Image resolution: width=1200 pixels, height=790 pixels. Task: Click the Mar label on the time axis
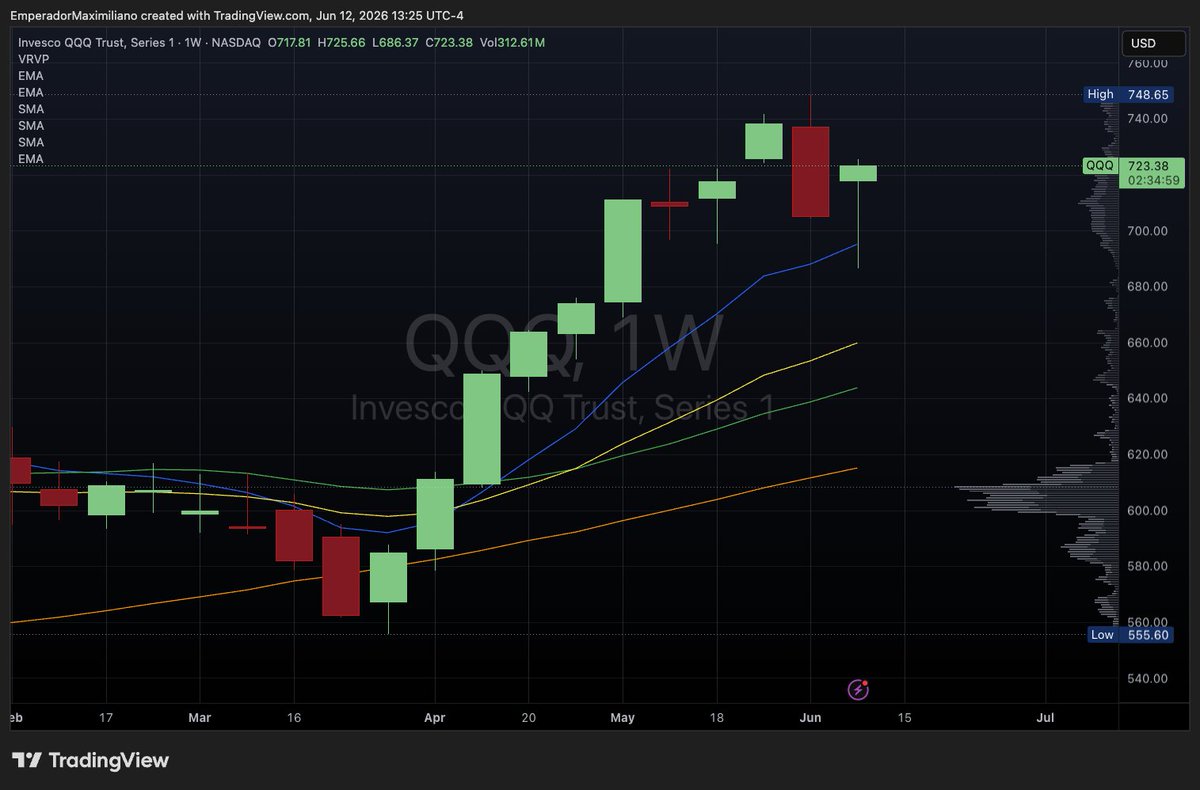(200, 718)
